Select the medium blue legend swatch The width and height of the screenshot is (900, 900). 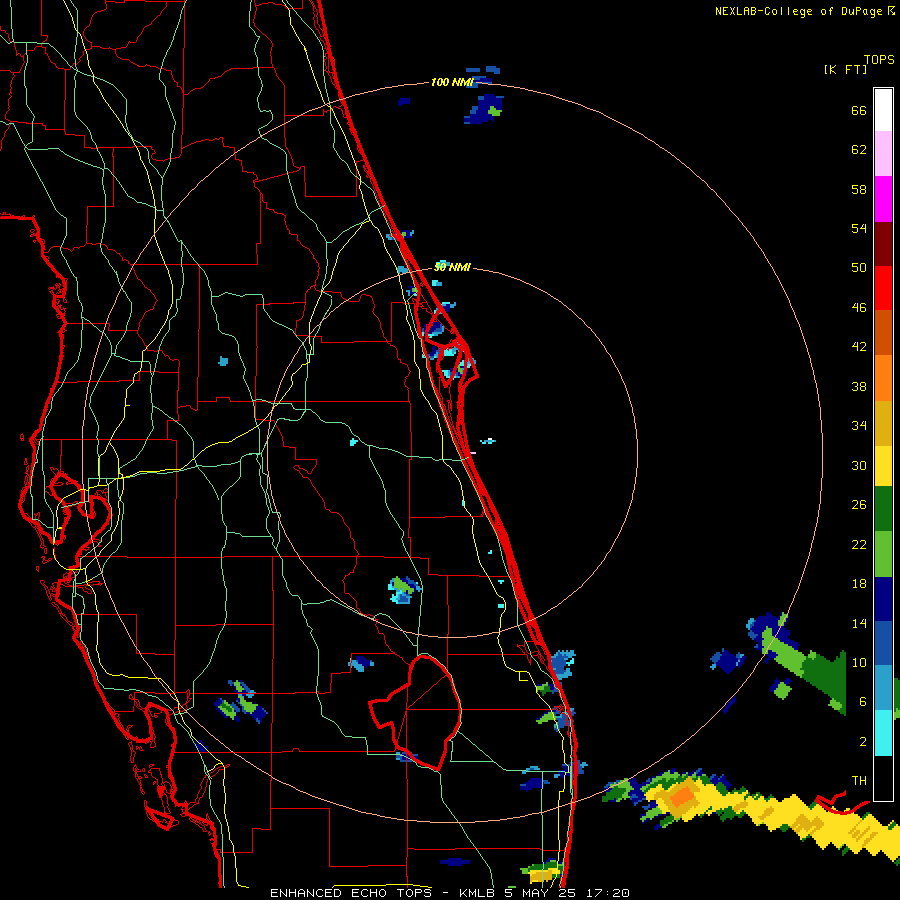883,643
